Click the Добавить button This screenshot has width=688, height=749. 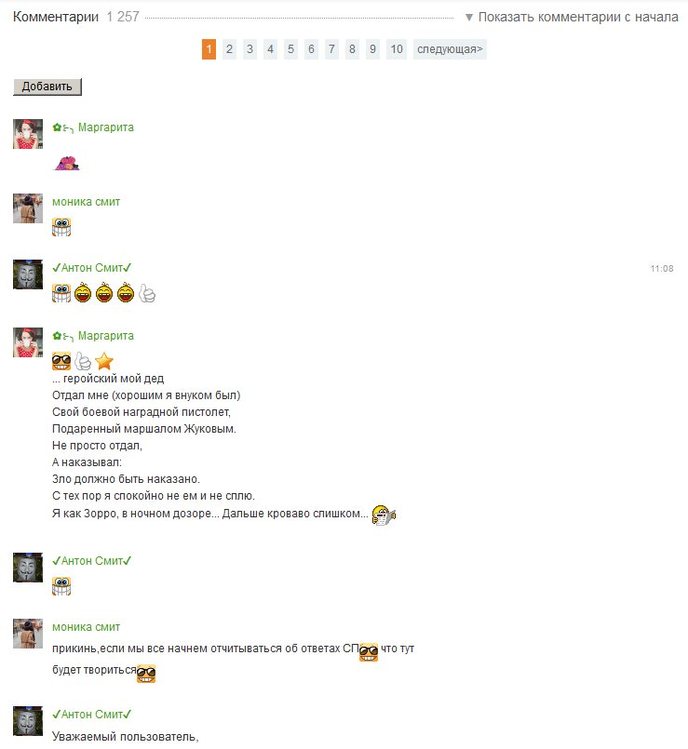coord(47,87)
